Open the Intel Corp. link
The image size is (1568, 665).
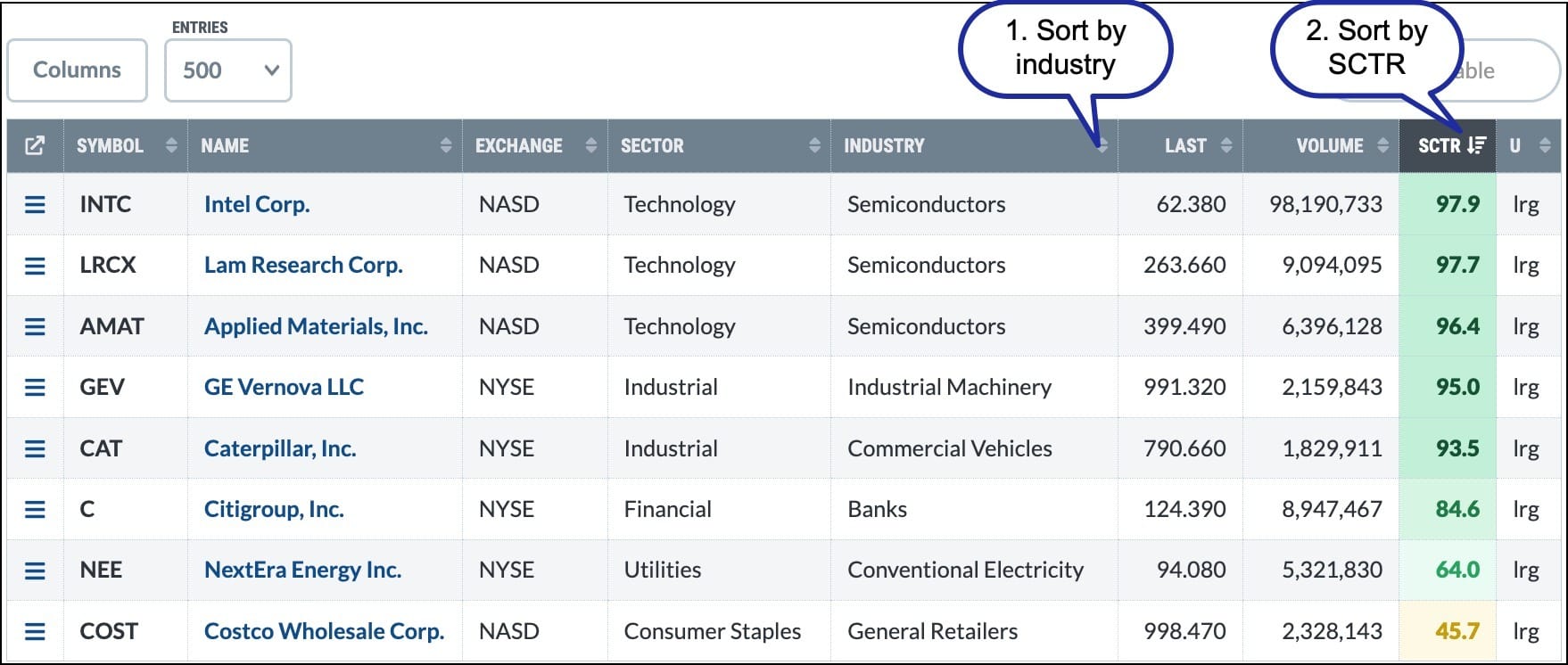click(x=257, y=204)
